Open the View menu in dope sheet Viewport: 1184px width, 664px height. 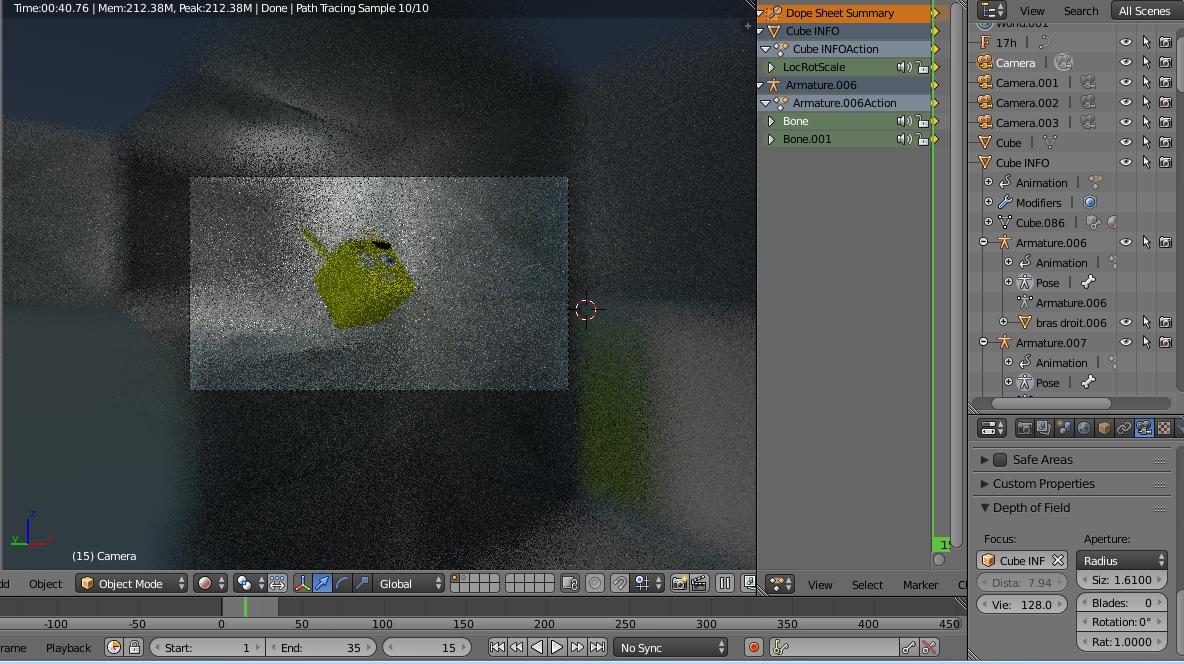(x=820, y=585)
